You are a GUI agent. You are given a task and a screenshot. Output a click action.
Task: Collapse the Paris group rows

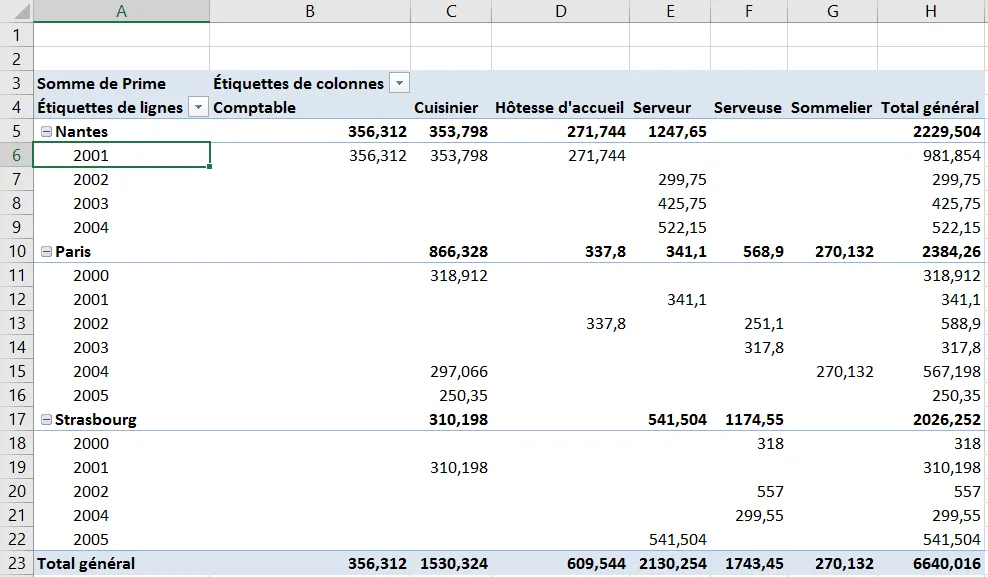pyautogui.click(x=46, y=251)
